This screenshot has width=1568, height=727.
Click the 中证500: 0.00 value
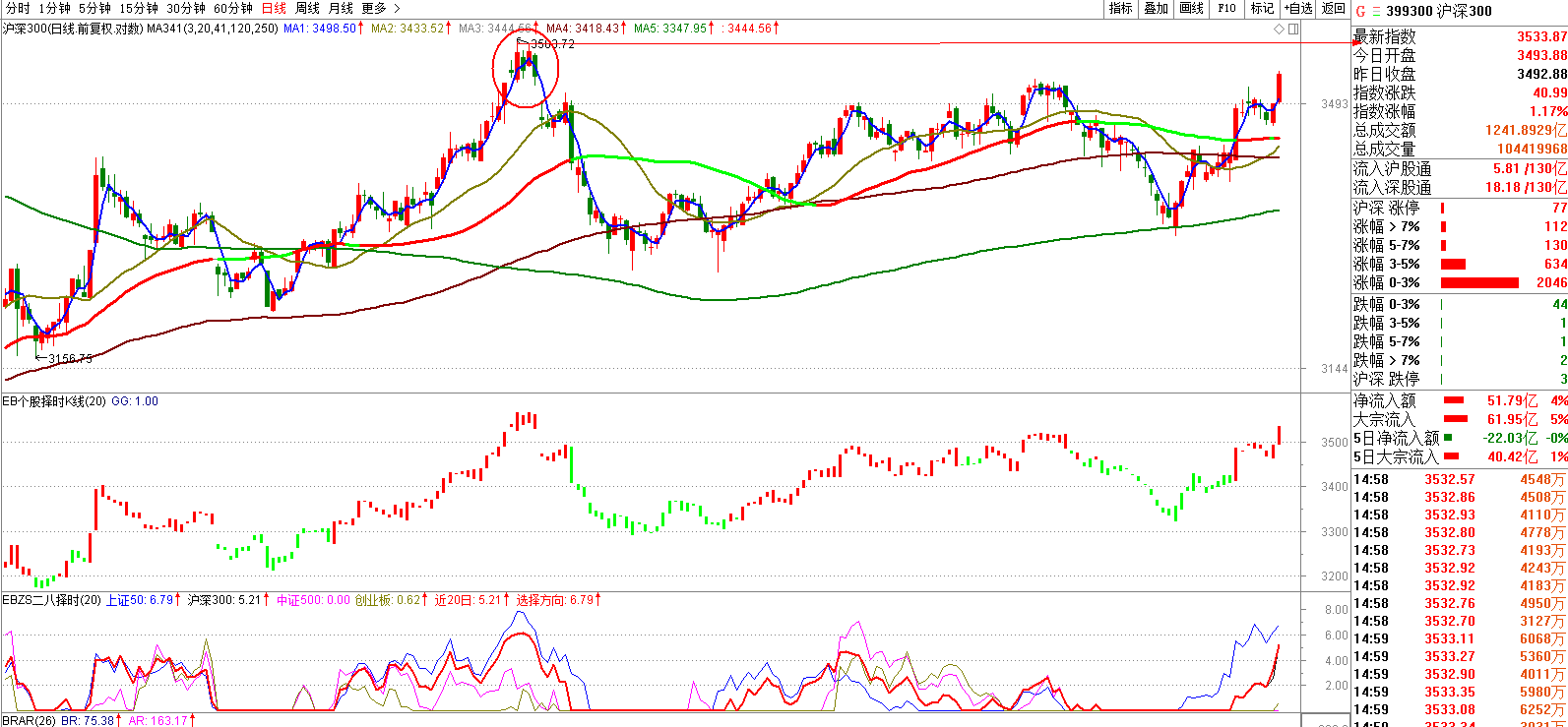[x=313, y=600]
